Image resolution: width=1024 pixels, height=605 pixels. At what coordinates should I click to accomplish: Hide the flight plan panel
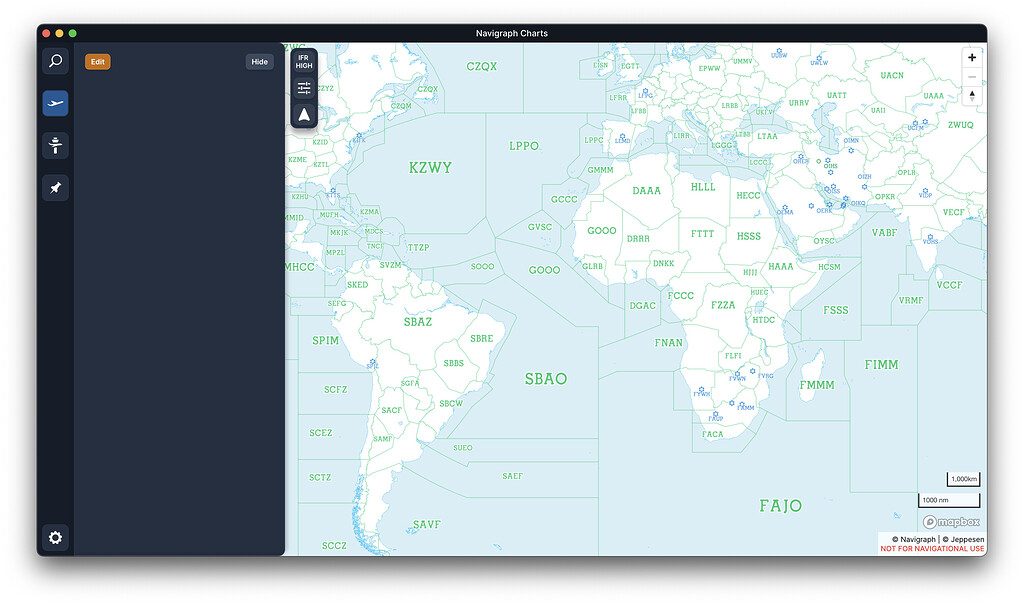pos(259,61)
